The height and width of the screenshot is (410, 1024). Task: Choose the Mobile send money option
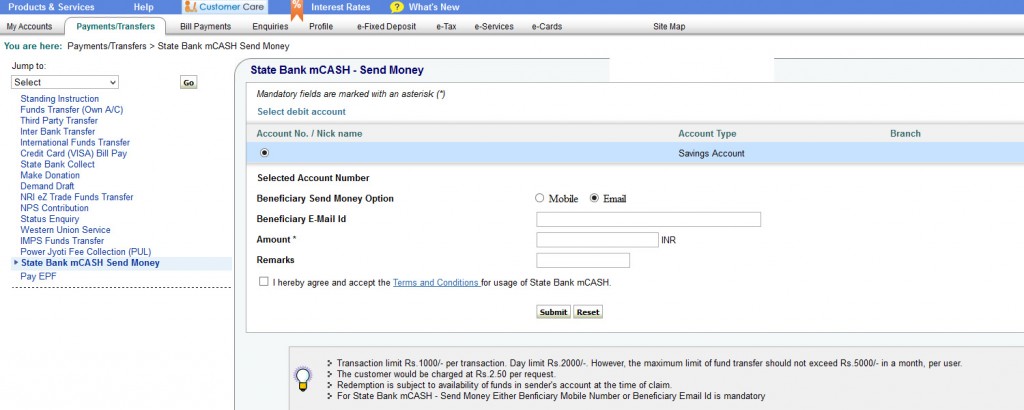(x=539, y=198)
